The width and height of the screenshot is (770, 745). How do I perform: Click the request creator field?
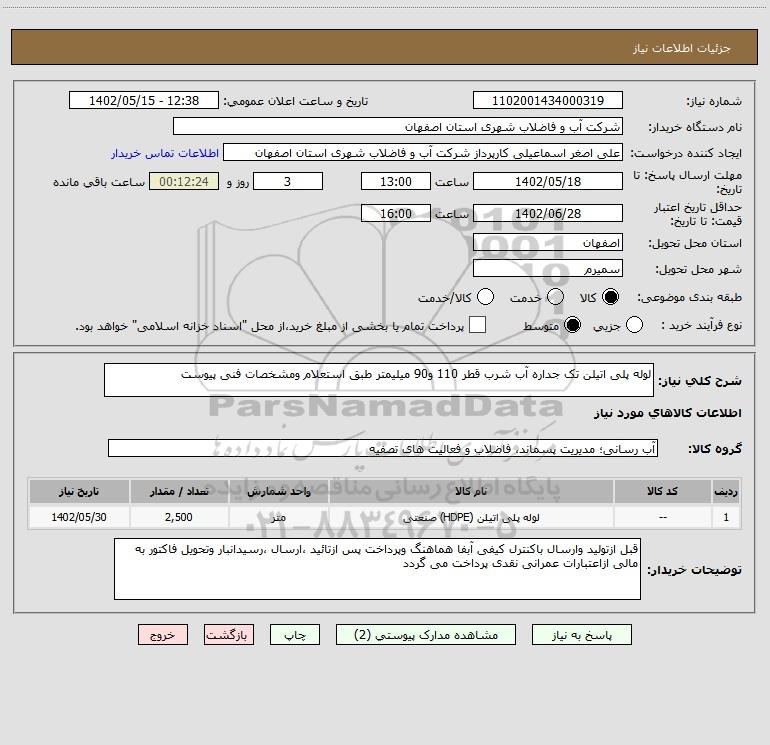[x=423, y=152]
